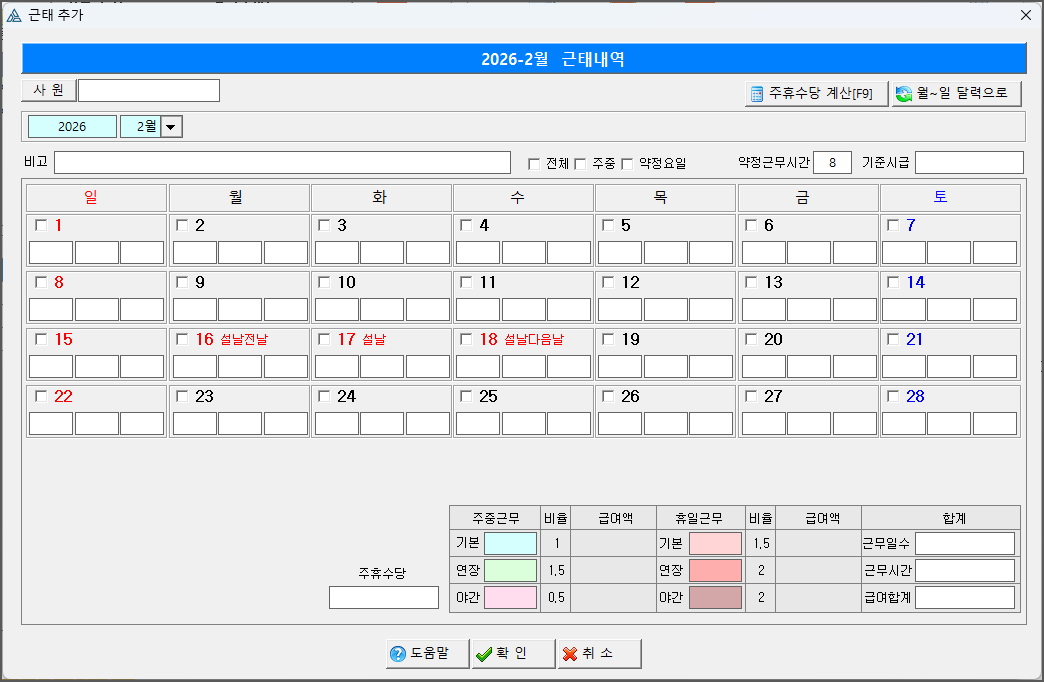Click the 수 Wednesday column header
This screenshot has width=1044, height=682.
tap(523, 198)
